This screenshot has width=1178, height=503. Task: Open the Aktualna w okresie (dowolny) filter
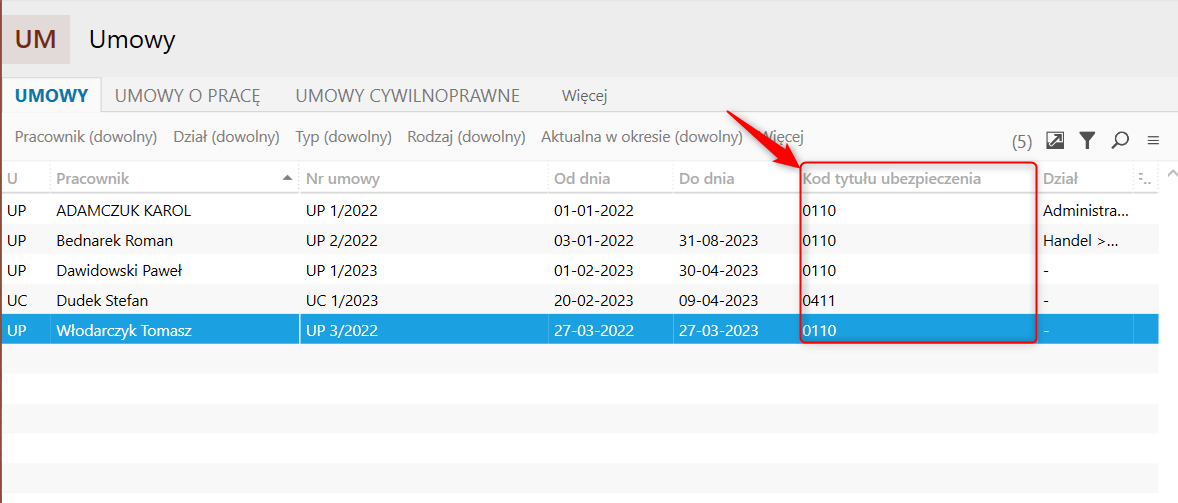(642, 137)
